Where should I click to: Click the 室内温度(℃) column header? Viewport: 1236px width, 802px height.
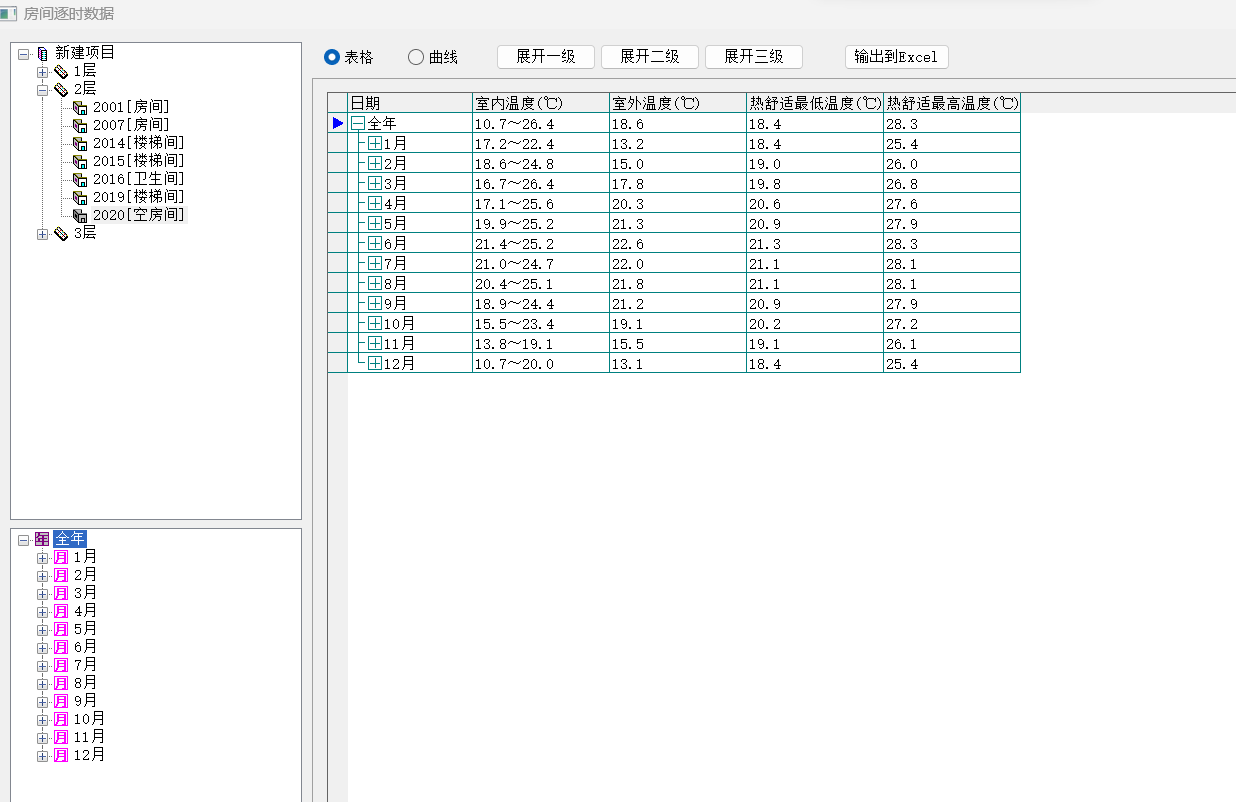click(540, 103)
